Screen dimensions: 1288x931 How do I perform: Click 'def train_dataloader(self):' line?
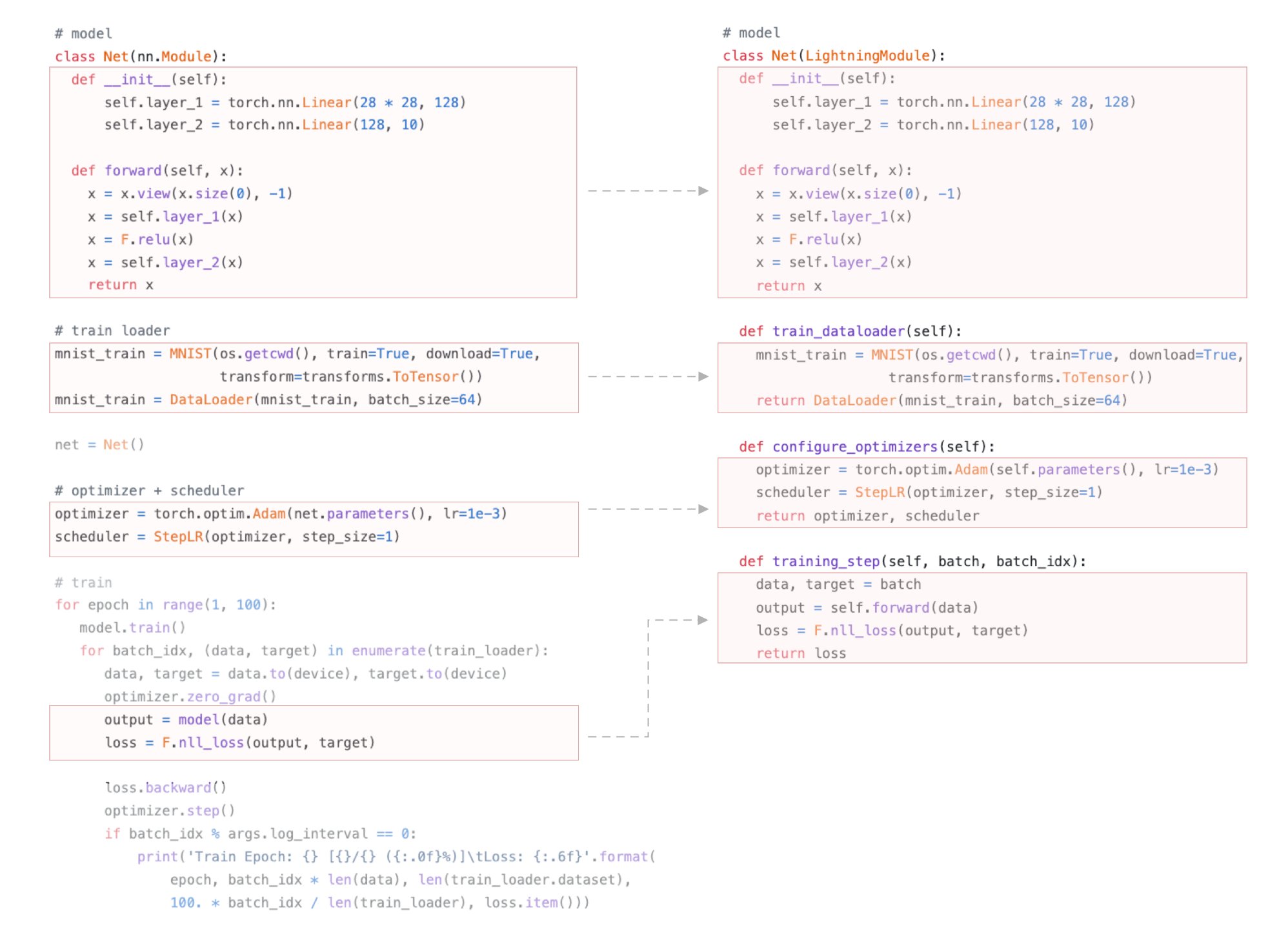849,331
